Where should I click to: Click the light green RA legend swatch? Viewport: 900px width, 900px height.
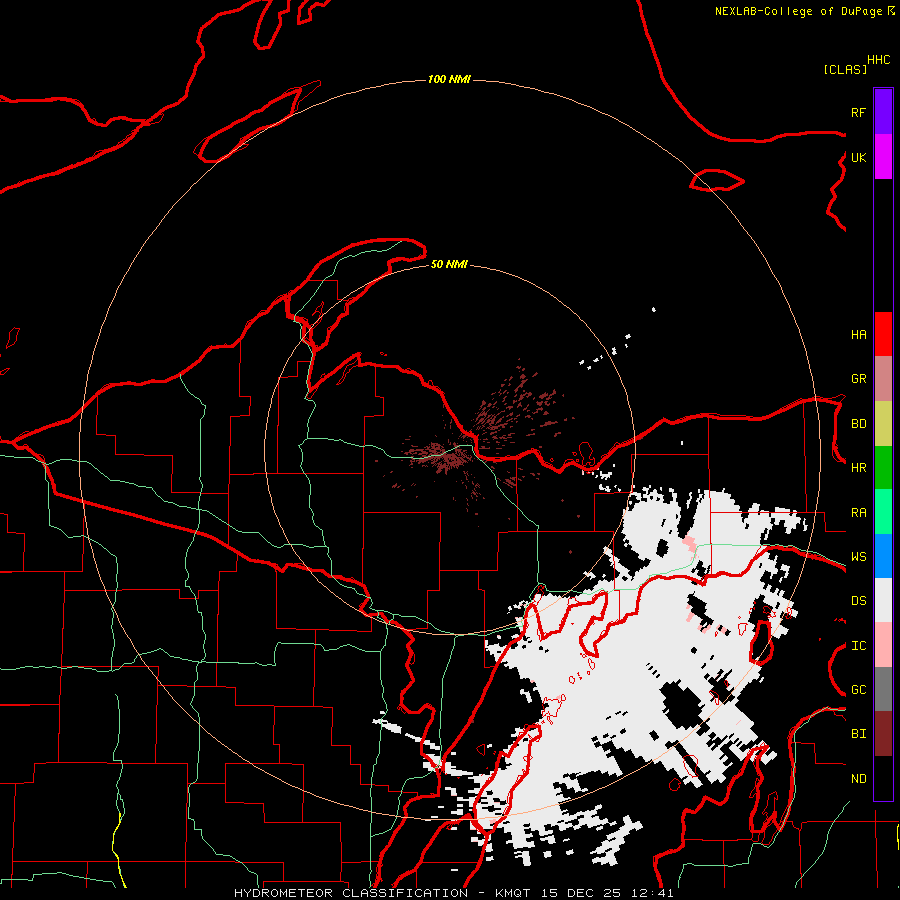coord(883,512)
